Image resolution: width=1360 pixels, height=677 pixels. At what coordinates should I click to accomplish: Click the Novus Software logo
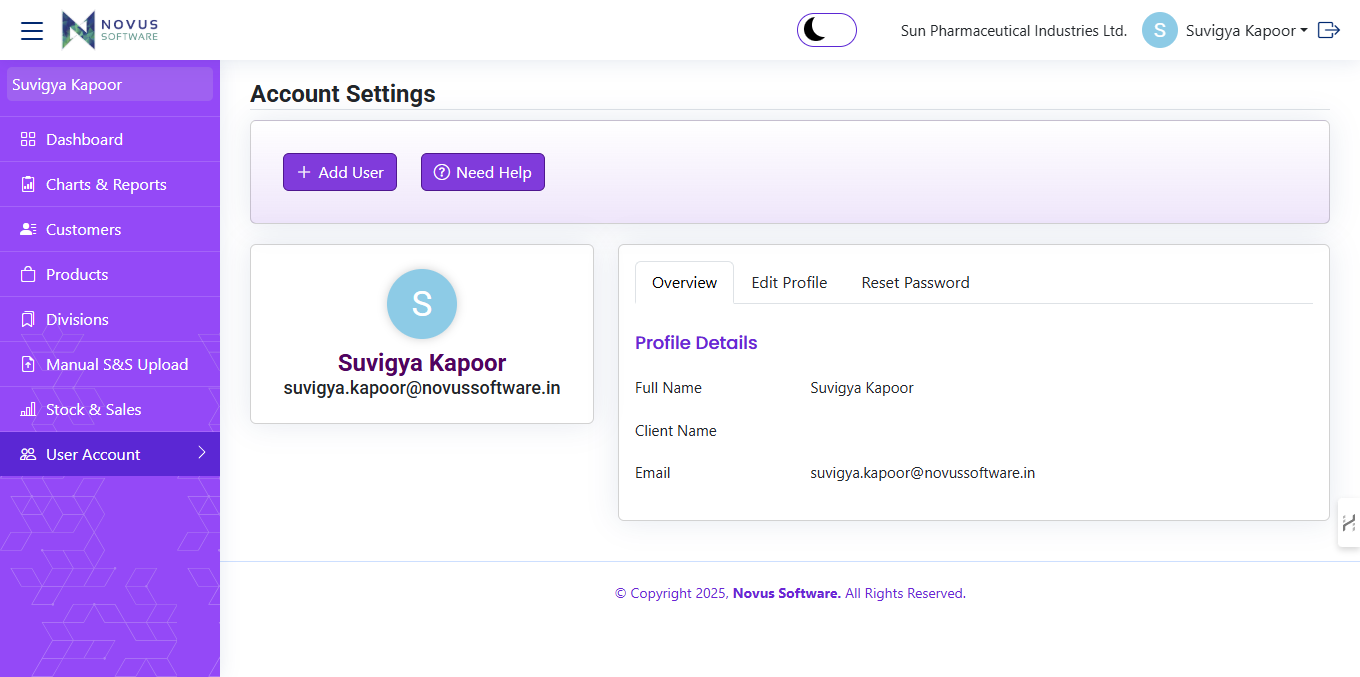click(109, 30)
